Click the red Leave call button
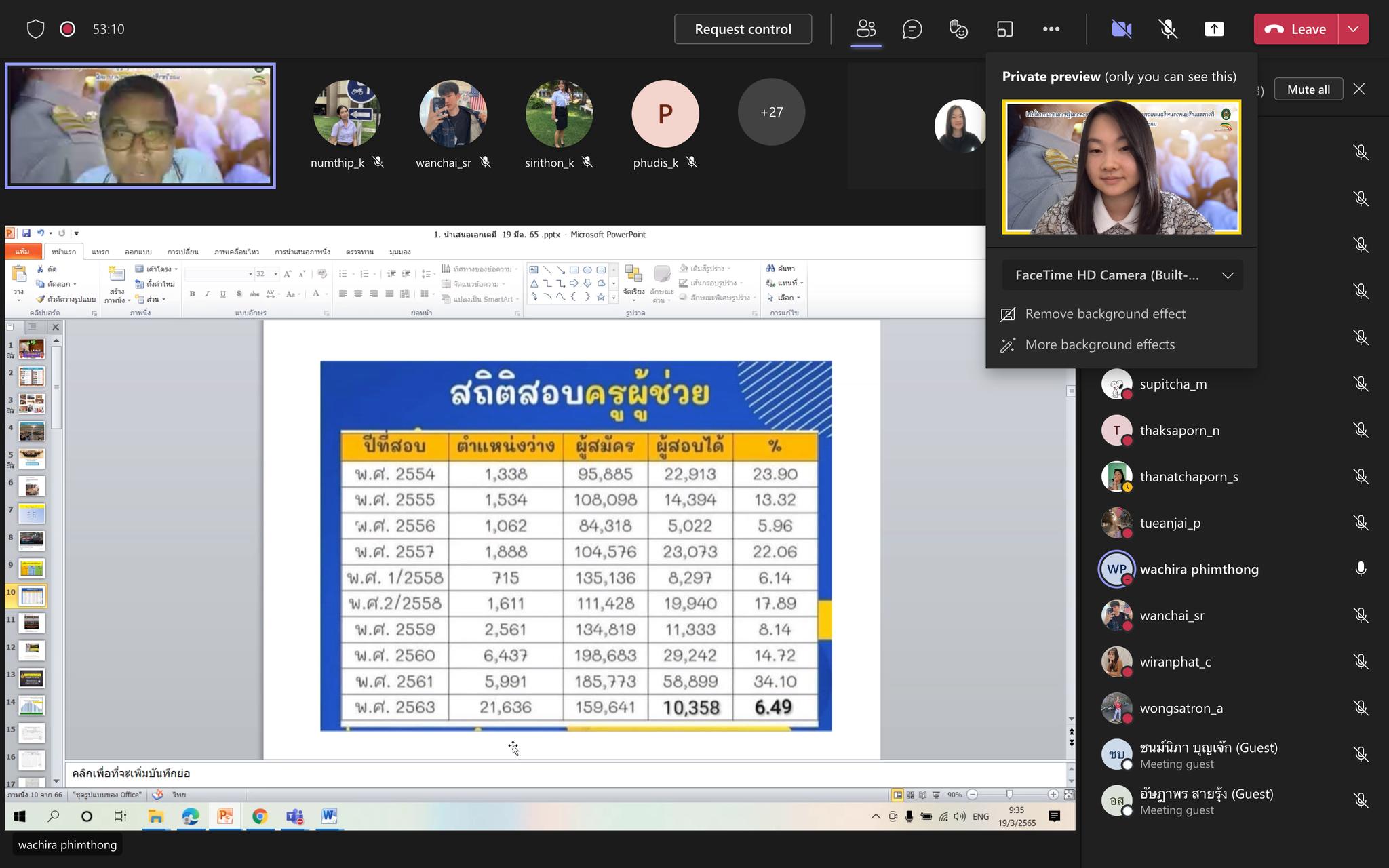Screen dimensions: 1389x868 point(1295,29)
